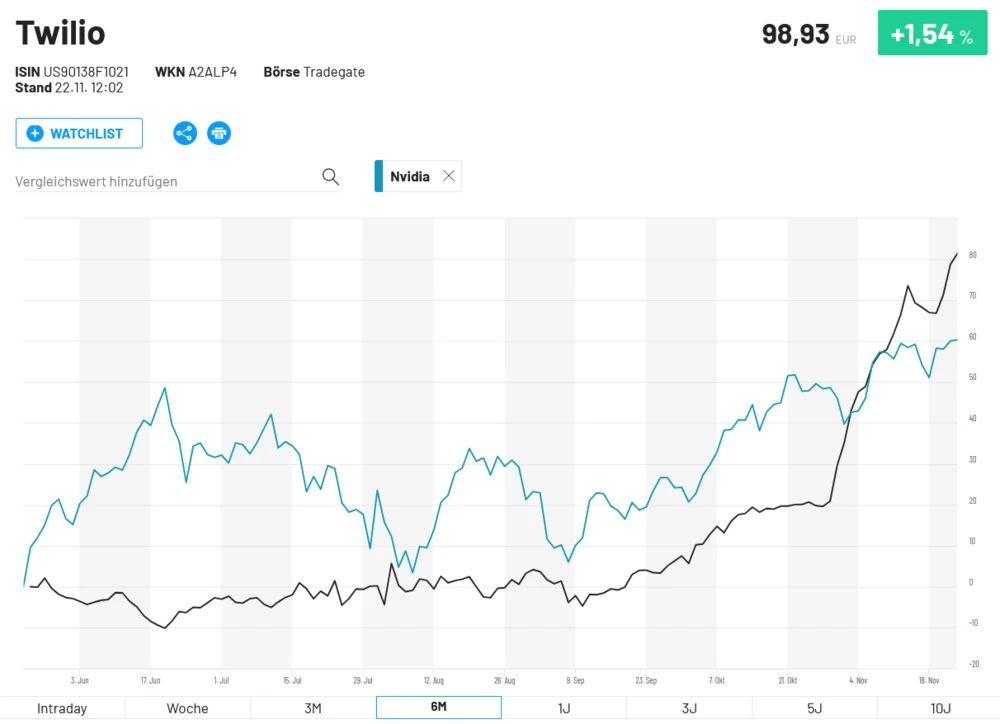The height and width of the screenshot is (724, 1000).
Task: Click the 17. Jun date axis label
Action: pos(150,678)
